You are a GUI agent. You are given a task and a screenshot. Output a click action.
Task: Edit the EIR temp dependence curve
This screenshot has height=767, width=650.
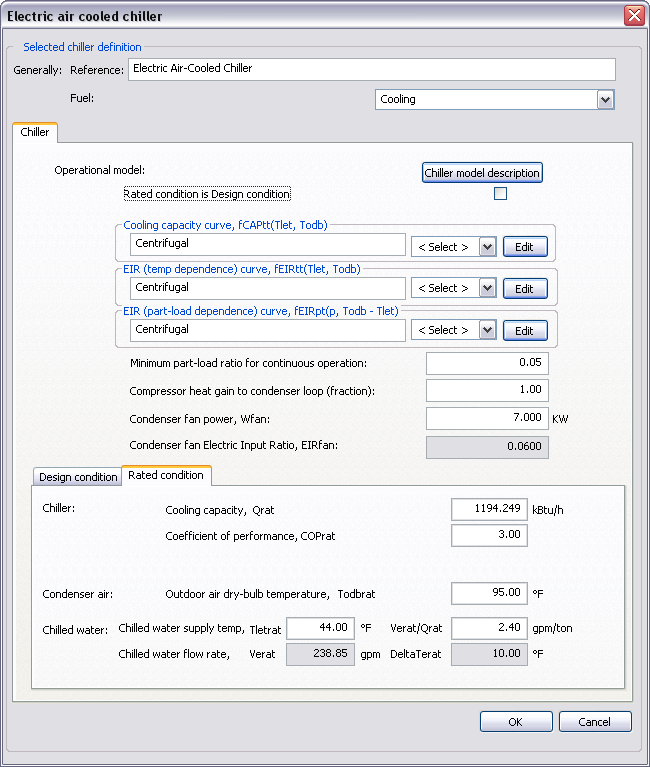pyautogui.click(x=524, y=288)
